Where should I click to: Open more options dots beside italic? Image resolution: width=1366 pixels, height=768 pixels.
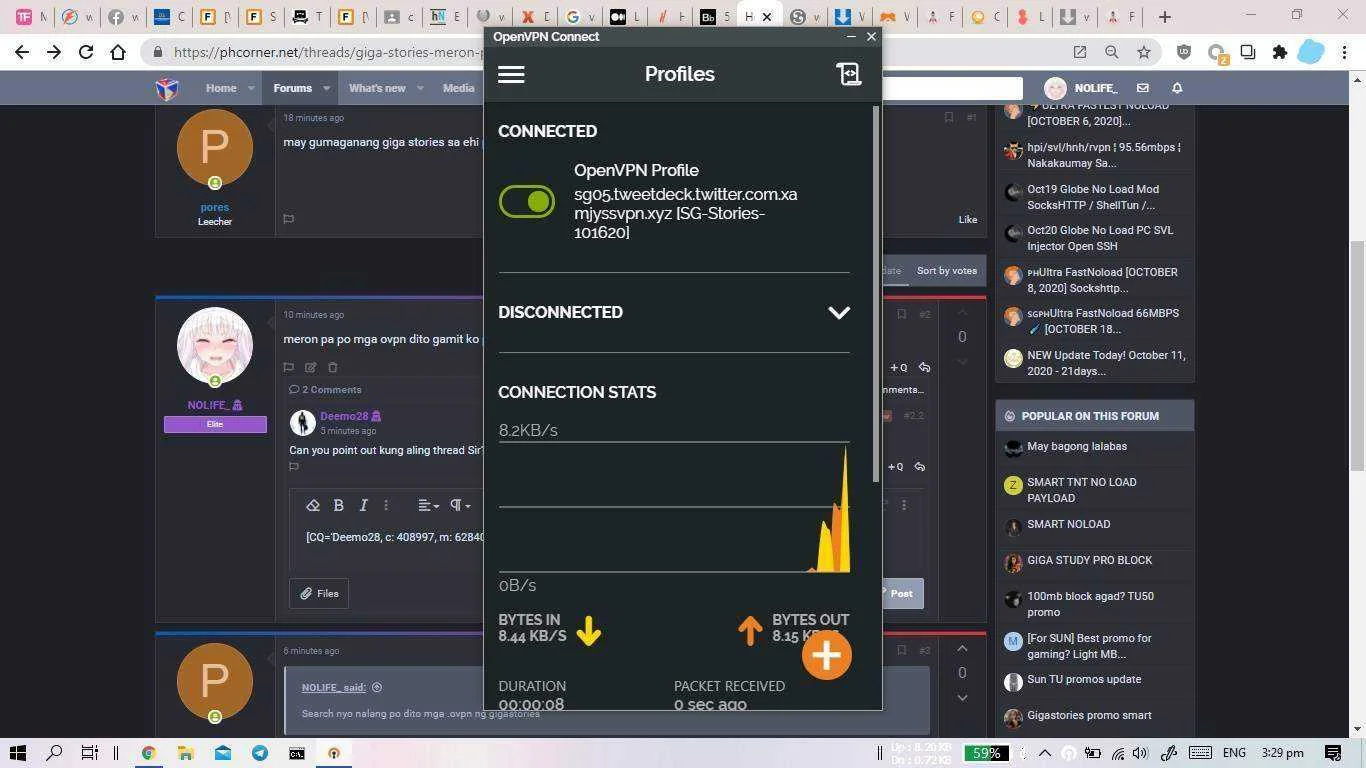pyautogui.click(x=386, y=505)
